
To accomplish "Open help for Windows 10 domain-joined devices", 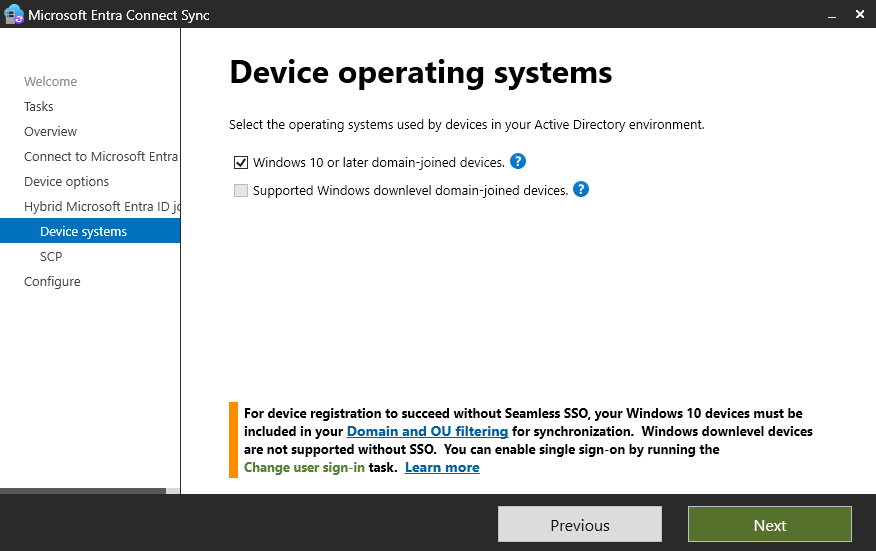I will [x=518, y=162].
